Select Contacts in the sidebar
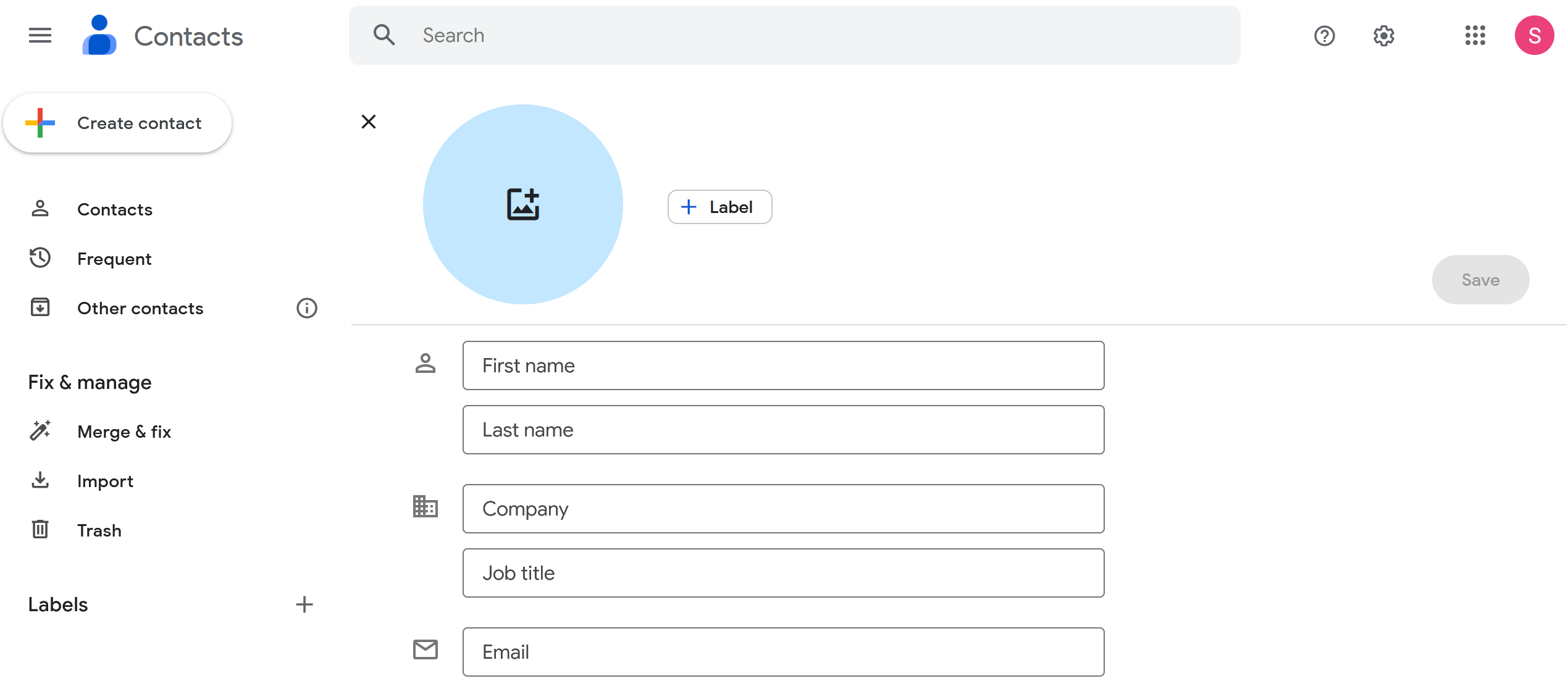 pyautogui.click(x=115, y=209)
